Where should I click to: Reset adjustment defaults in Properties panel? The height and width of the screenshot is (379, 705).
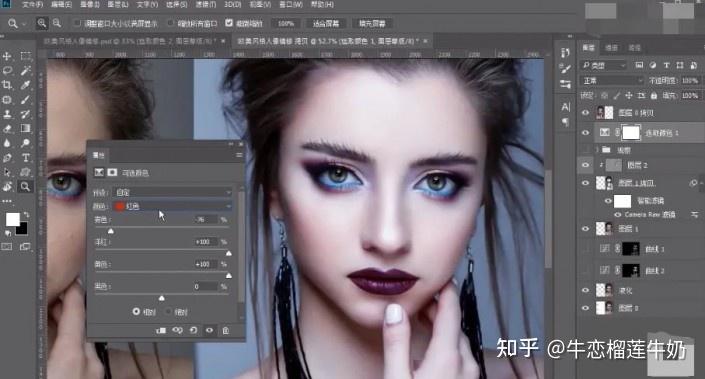[193, 330]
